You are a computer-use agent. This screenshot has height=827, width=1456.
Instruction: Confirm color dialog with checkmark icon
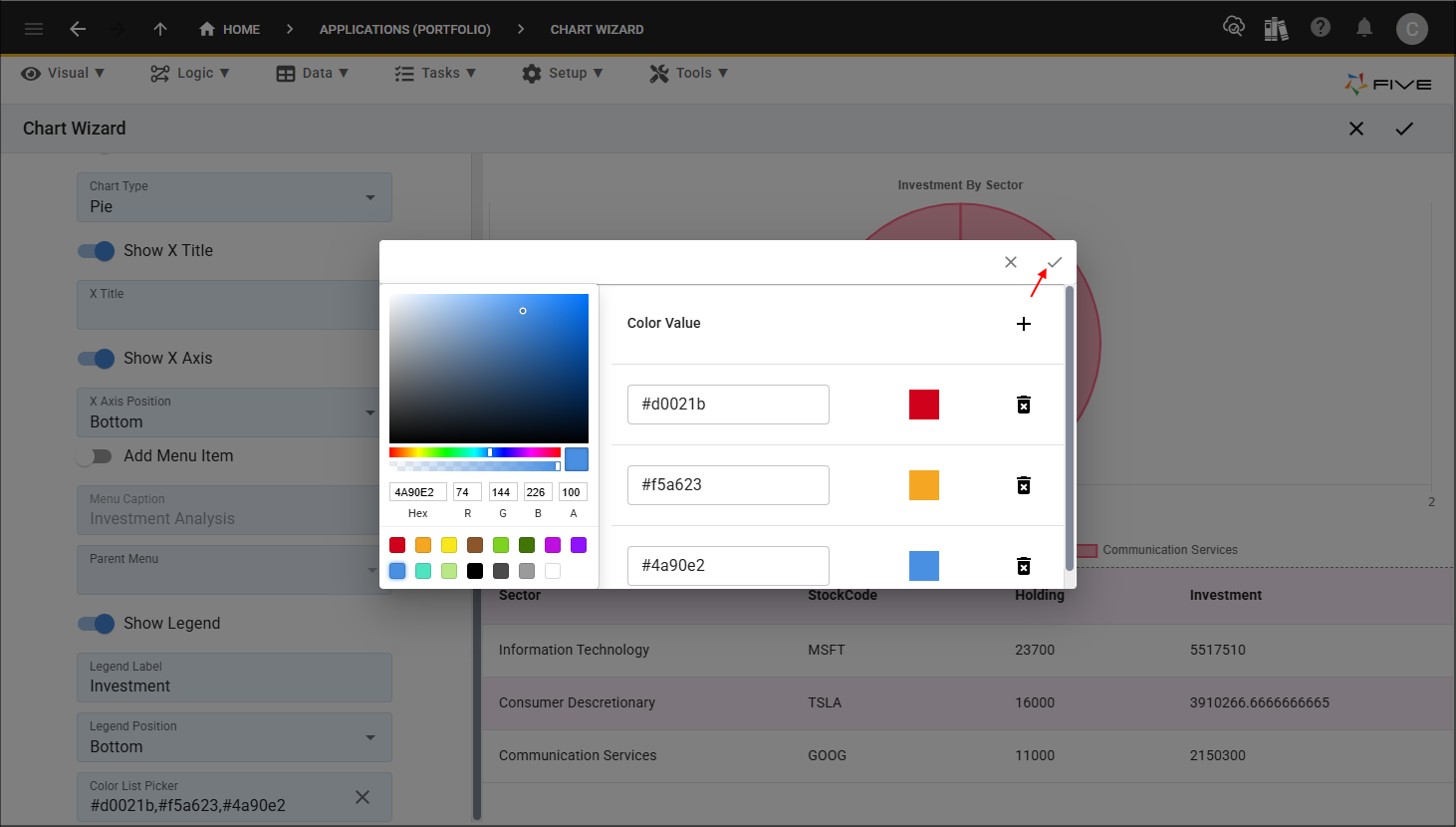tap(1055, 262)
